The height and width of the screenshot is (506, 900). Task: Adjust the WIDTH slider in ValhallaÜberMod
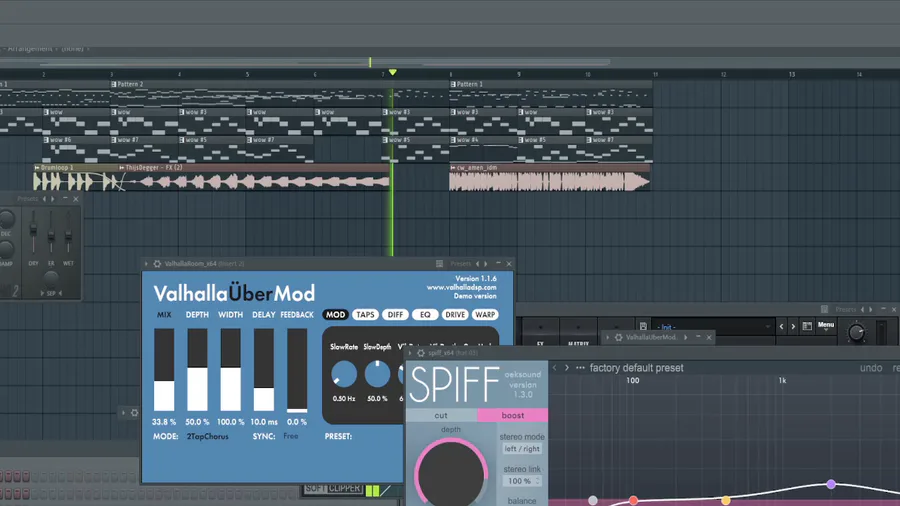pos(231,370)
